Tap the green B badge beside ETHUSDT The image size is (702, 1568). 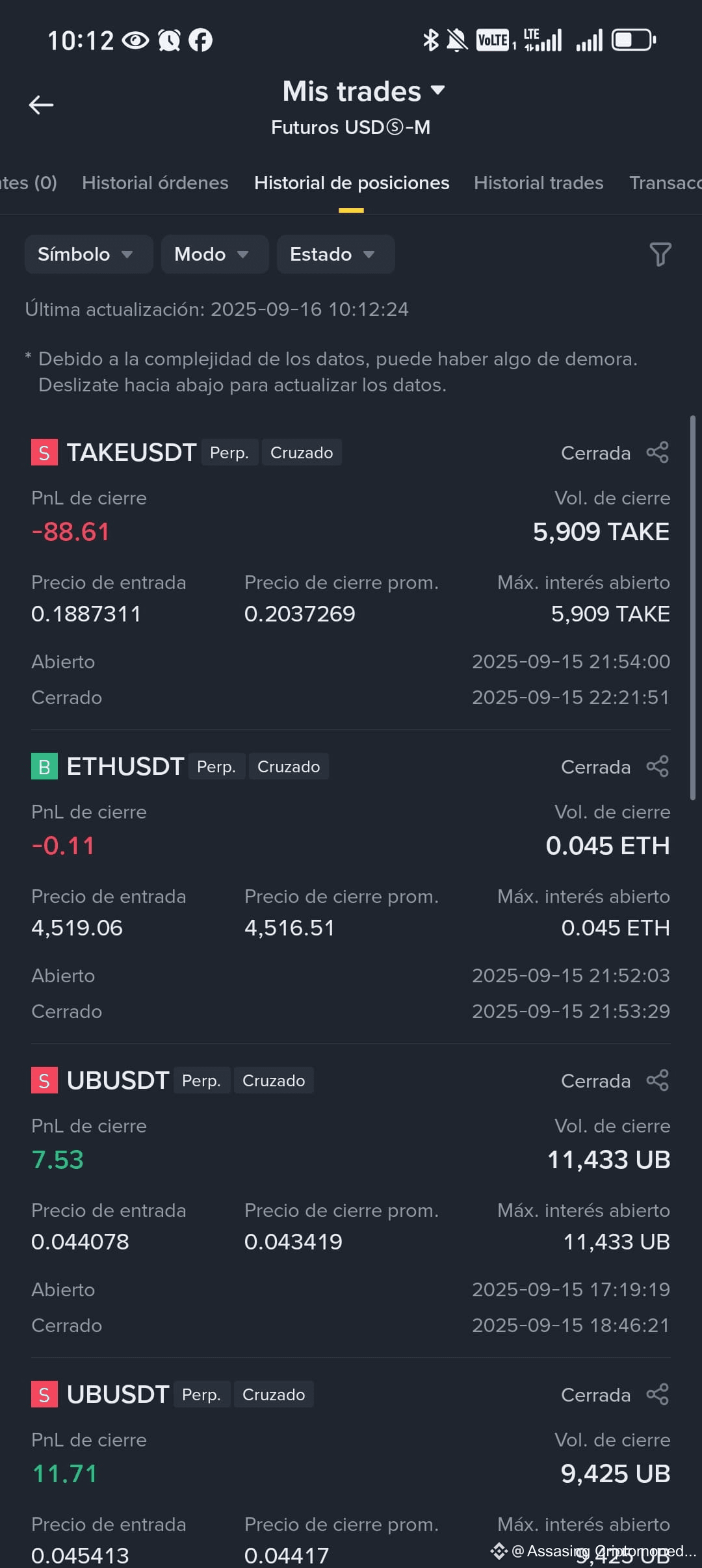(44, 766)
